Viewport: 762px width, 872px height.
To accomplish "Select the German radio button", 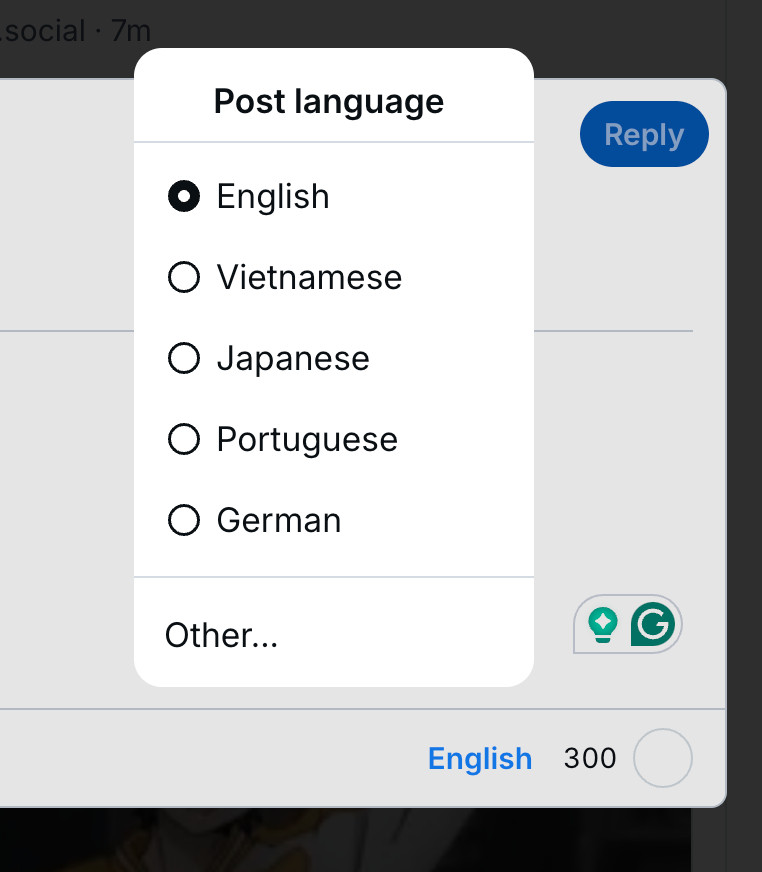I will (184, 520).
